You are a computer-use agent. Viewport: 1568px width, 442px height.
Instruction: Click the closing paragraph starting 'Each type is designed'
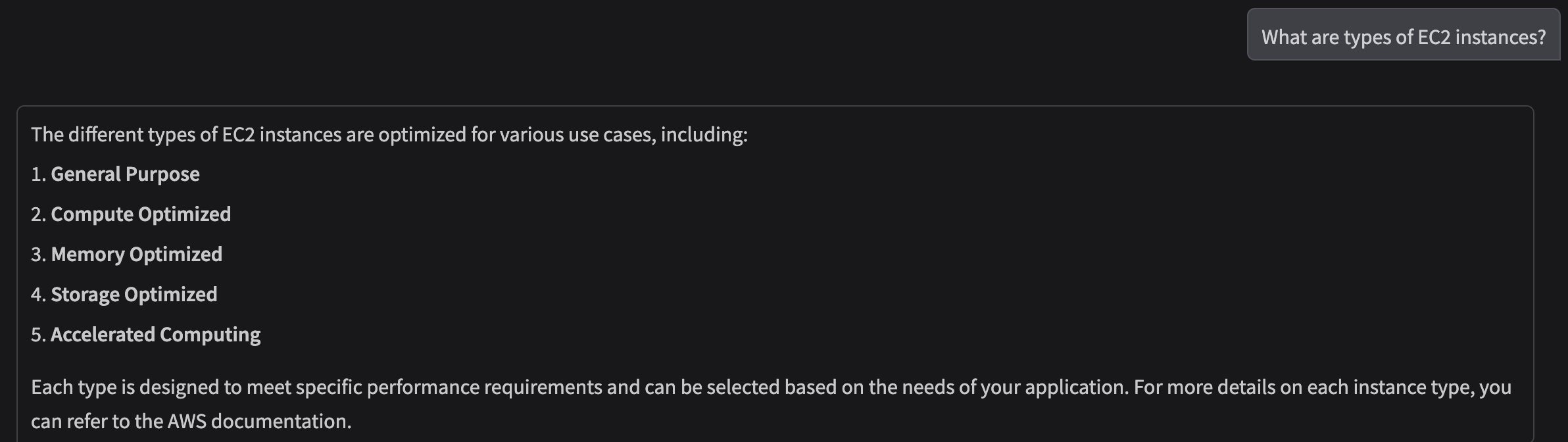[770, 387]
